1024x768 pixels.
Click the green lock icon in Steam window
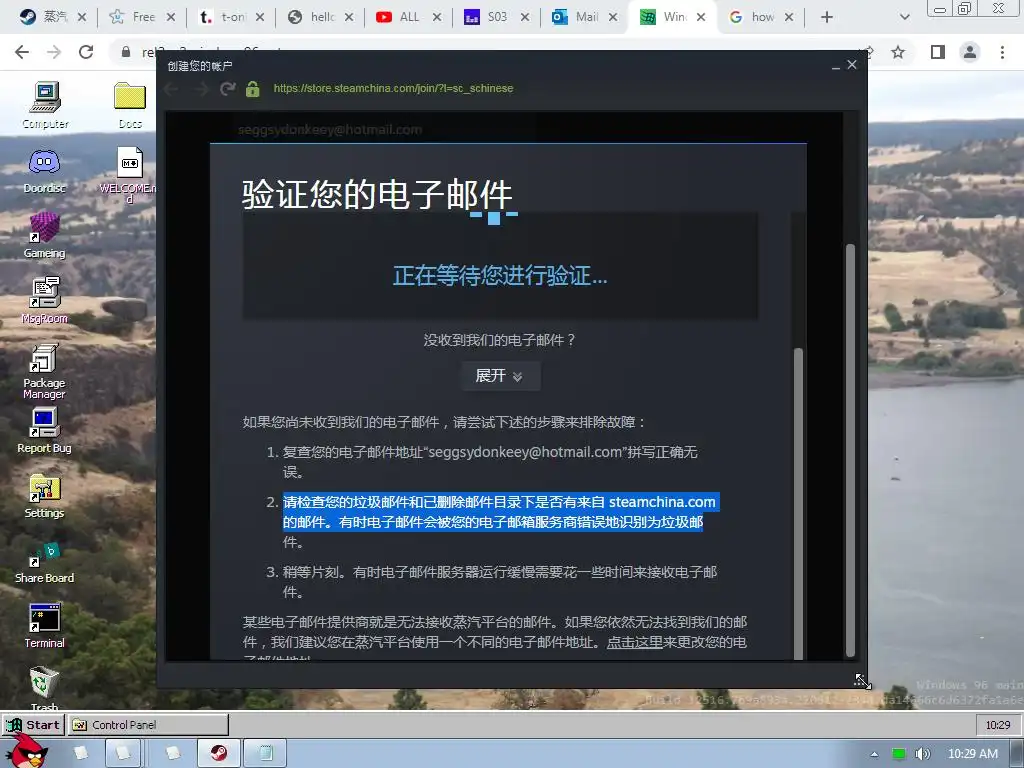pos(253,88)
